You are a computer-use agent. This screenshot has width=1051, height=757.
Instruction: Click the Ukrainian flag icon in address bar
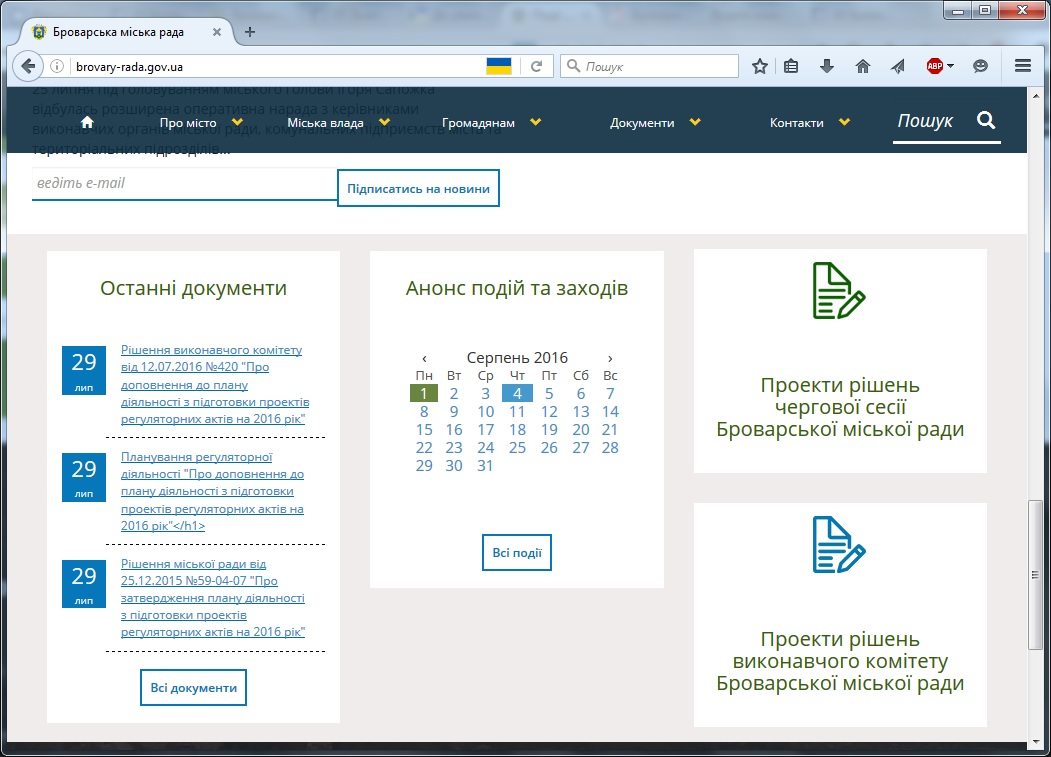[499, 66]
